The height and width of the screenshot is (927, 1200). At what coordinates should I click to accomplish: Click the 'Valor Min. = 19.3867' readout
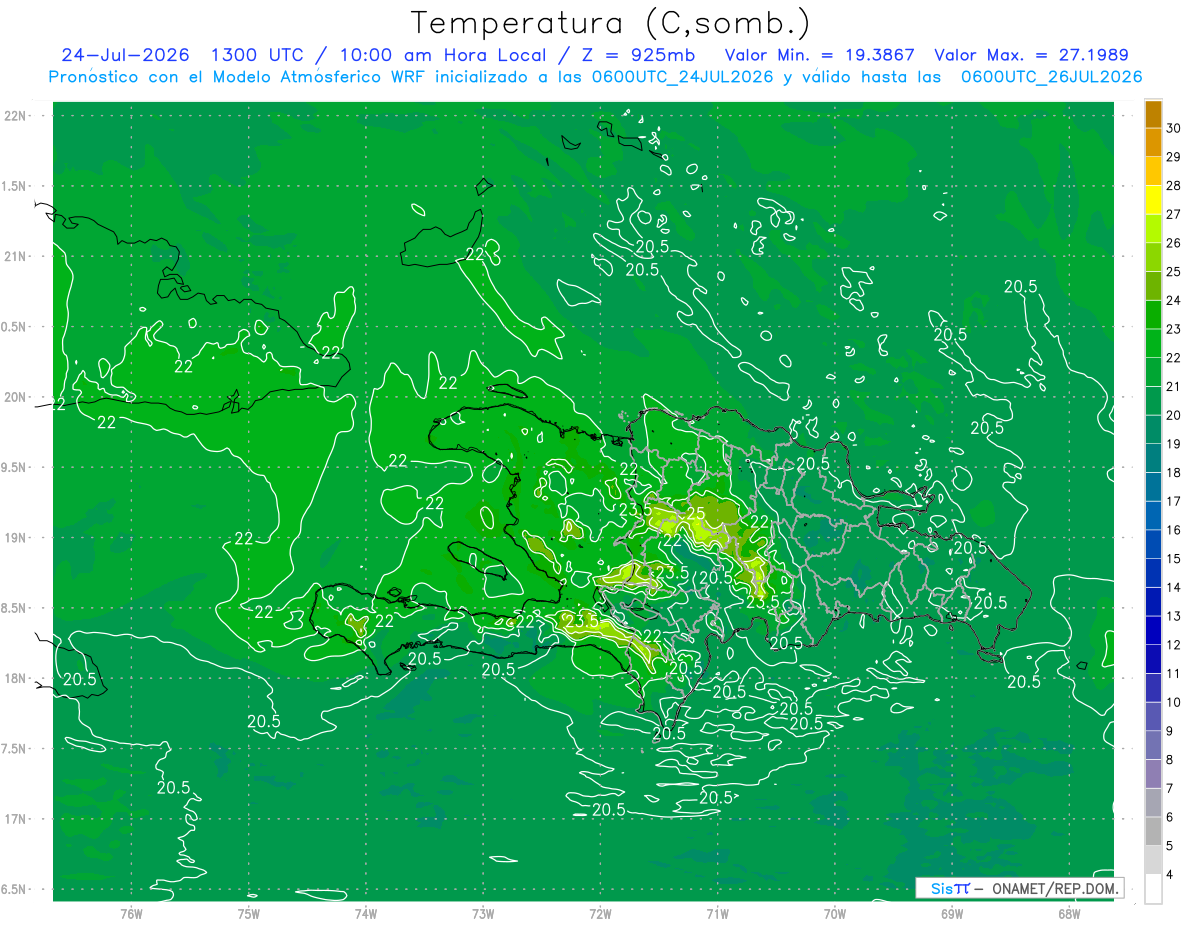[x=820, y=55]
